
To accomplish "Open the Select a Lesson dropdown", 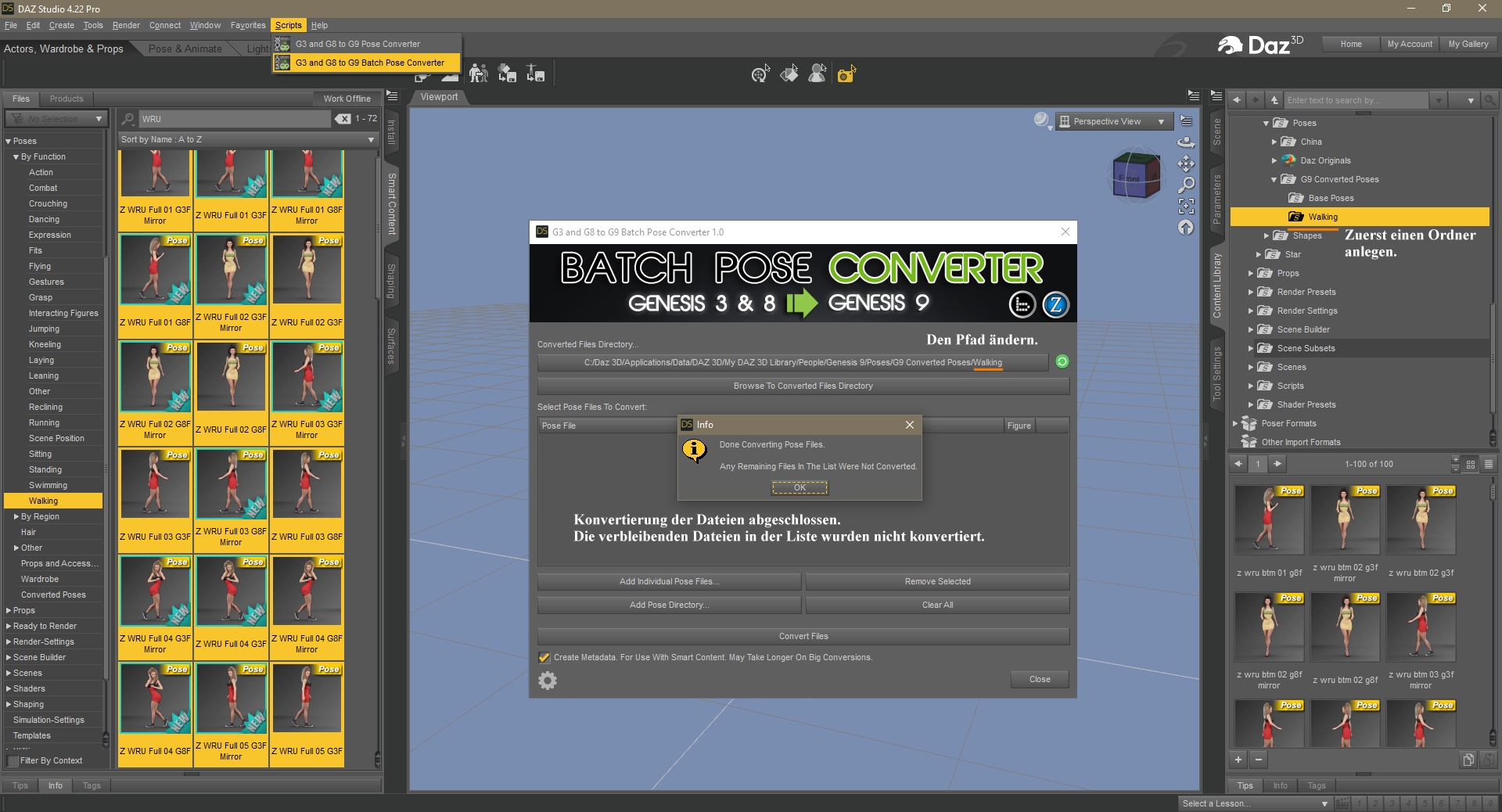I will [x=1255, y=803].
